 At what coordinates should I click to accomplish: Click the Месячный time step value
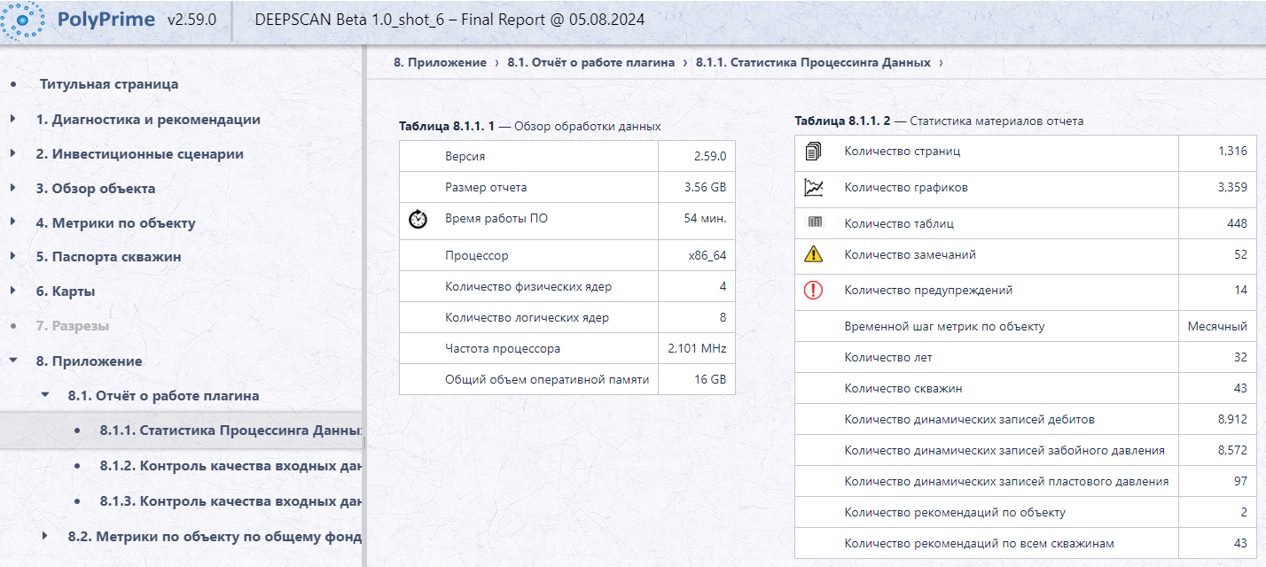point(1217,326)
